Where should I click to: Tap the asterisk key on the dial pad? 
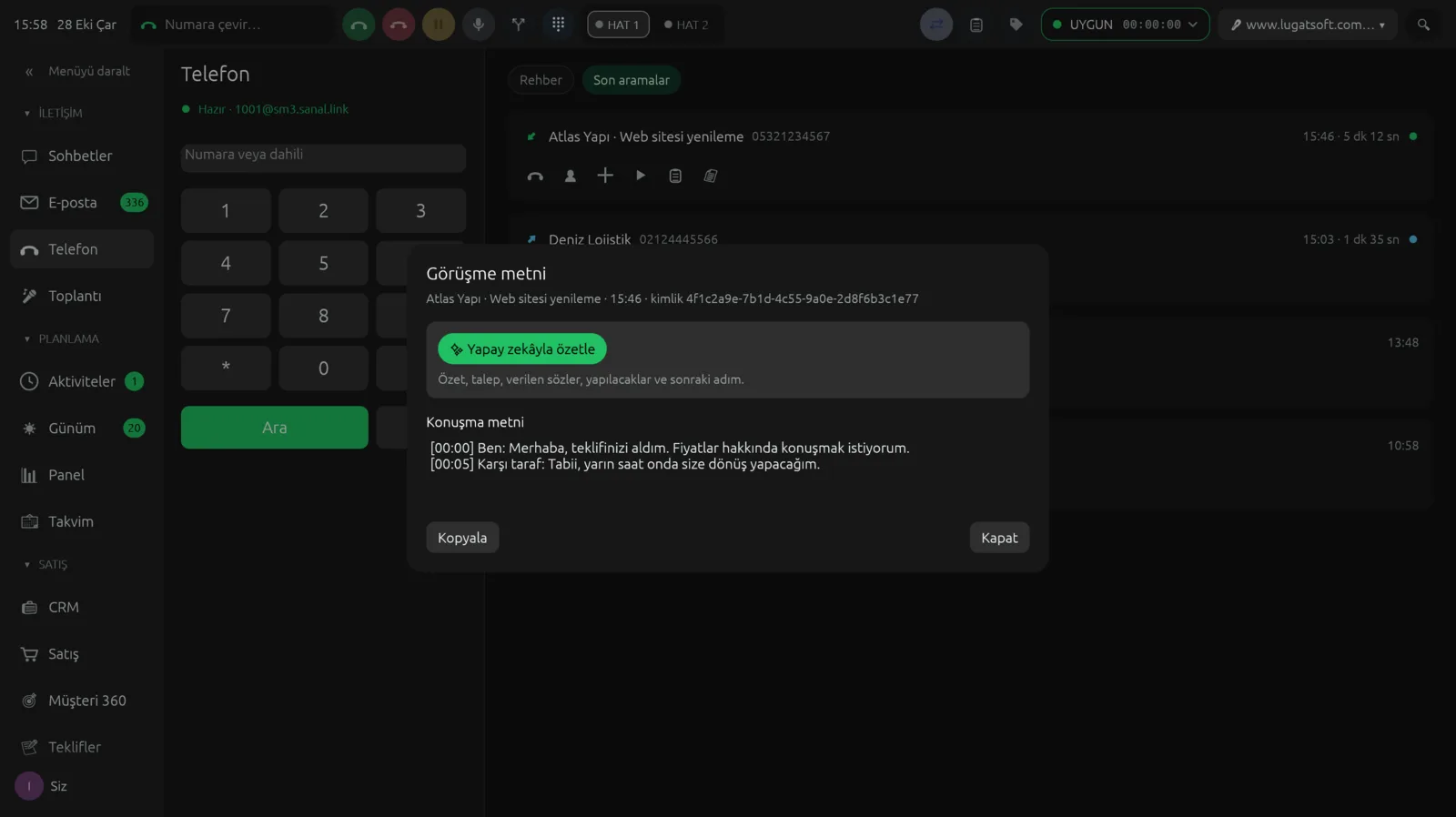(x=226, y=368)
